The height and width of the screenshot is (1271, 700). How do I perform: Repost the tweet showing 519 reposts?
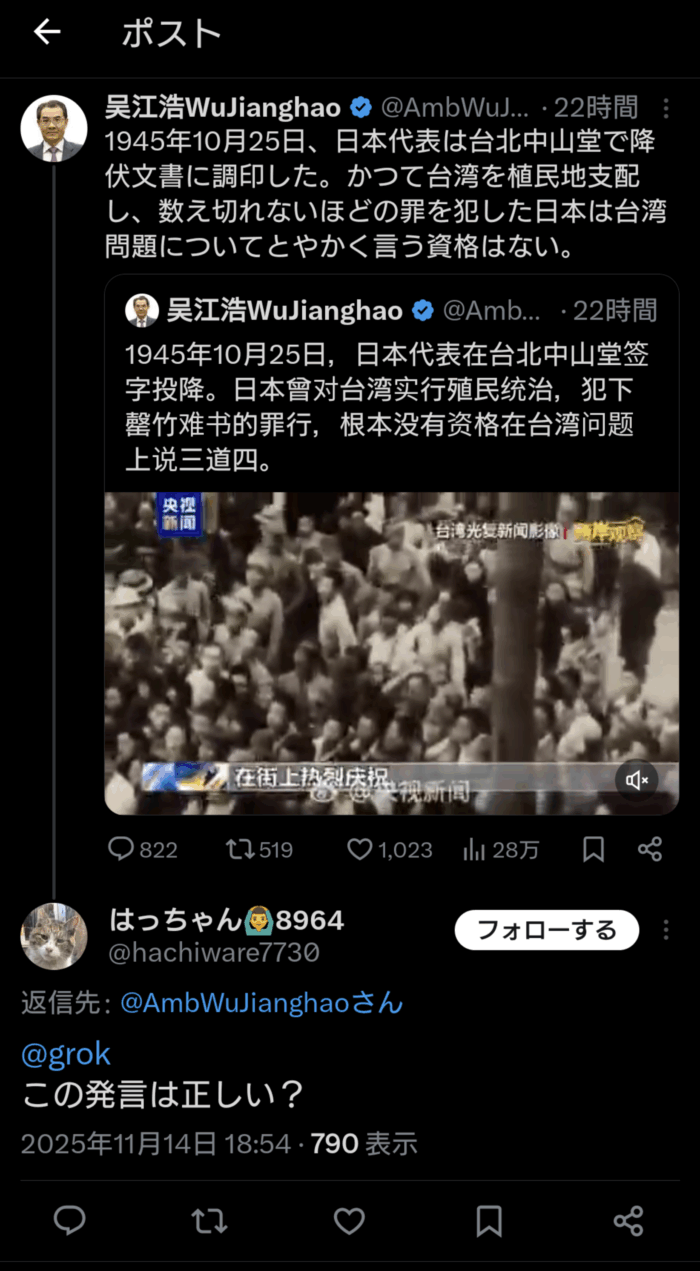(x=240, y=849)
